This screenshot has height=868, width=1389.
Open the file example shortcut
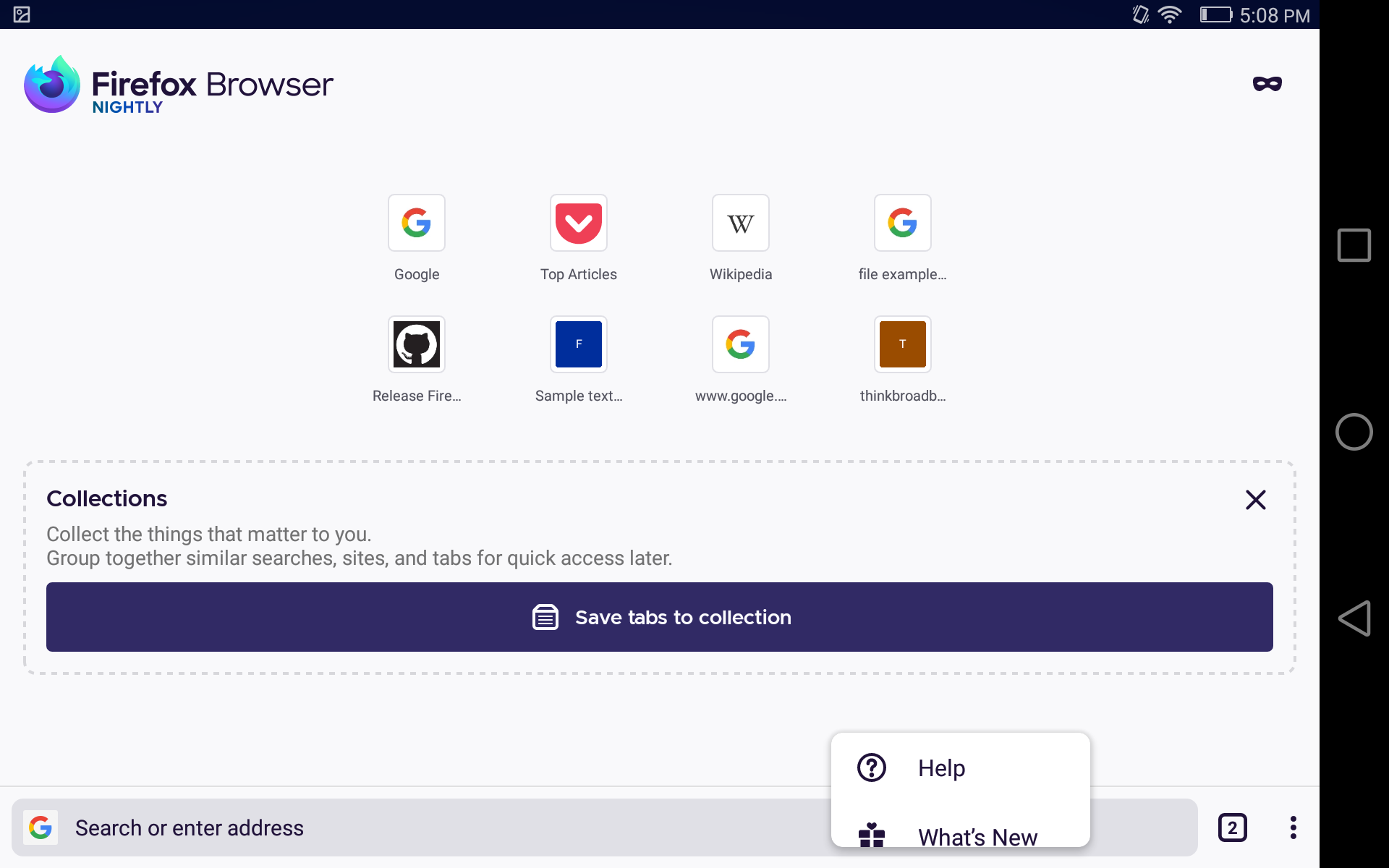pos(902,223)
